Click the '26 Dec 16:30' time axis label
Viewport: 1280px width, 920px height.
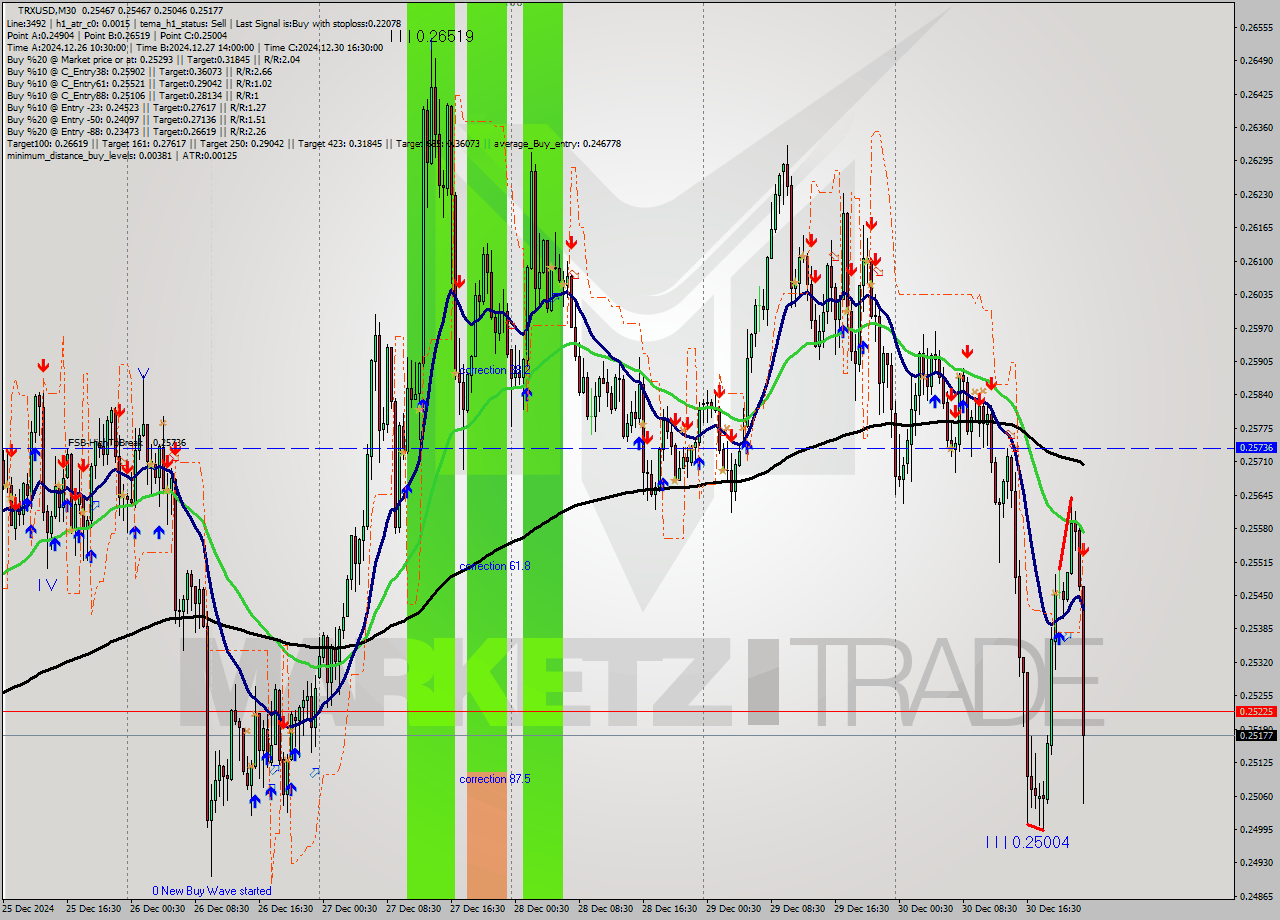pyautogui.click(x=286, y=909)
